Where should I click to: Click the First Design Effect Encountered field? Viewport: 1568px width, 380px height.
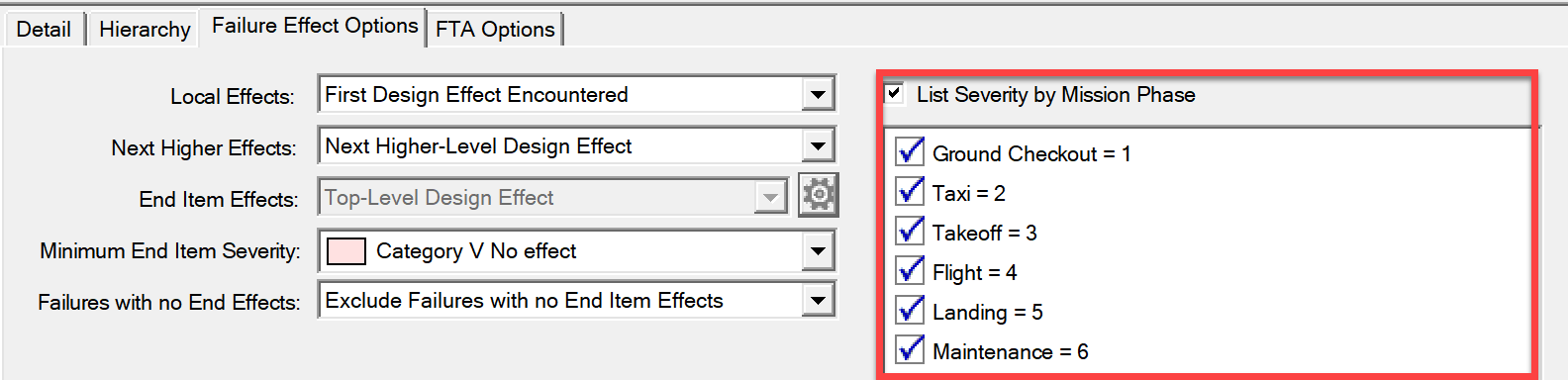tap(561, 94)
